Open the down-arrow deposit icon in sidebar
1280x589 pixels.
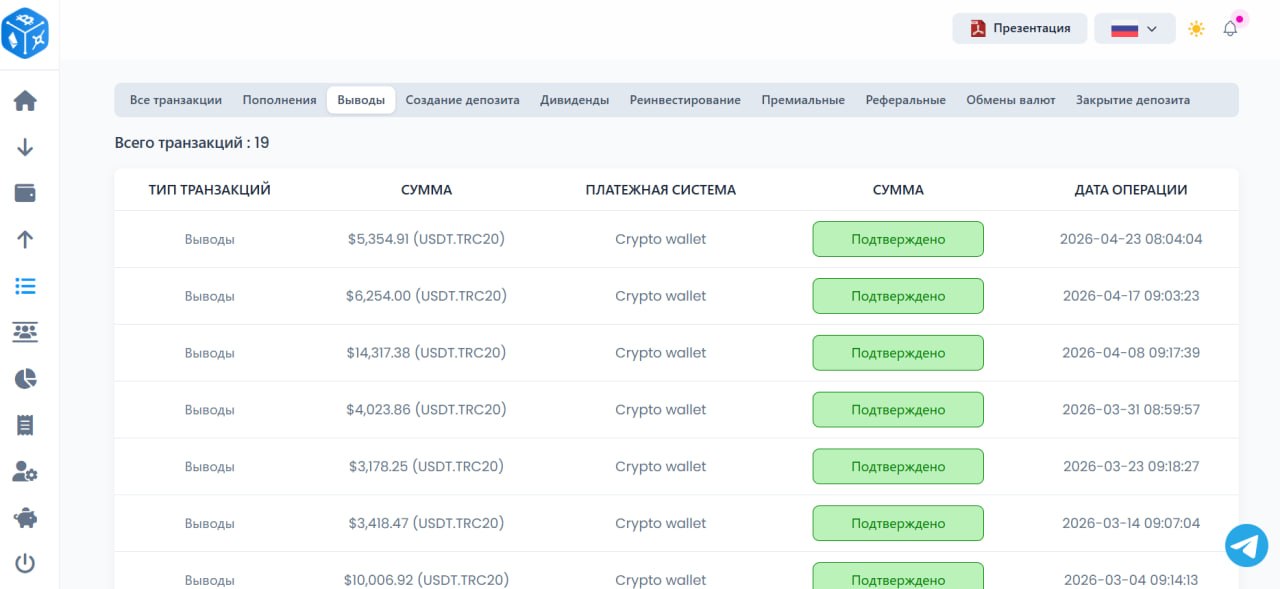click(x=25, y=147)
